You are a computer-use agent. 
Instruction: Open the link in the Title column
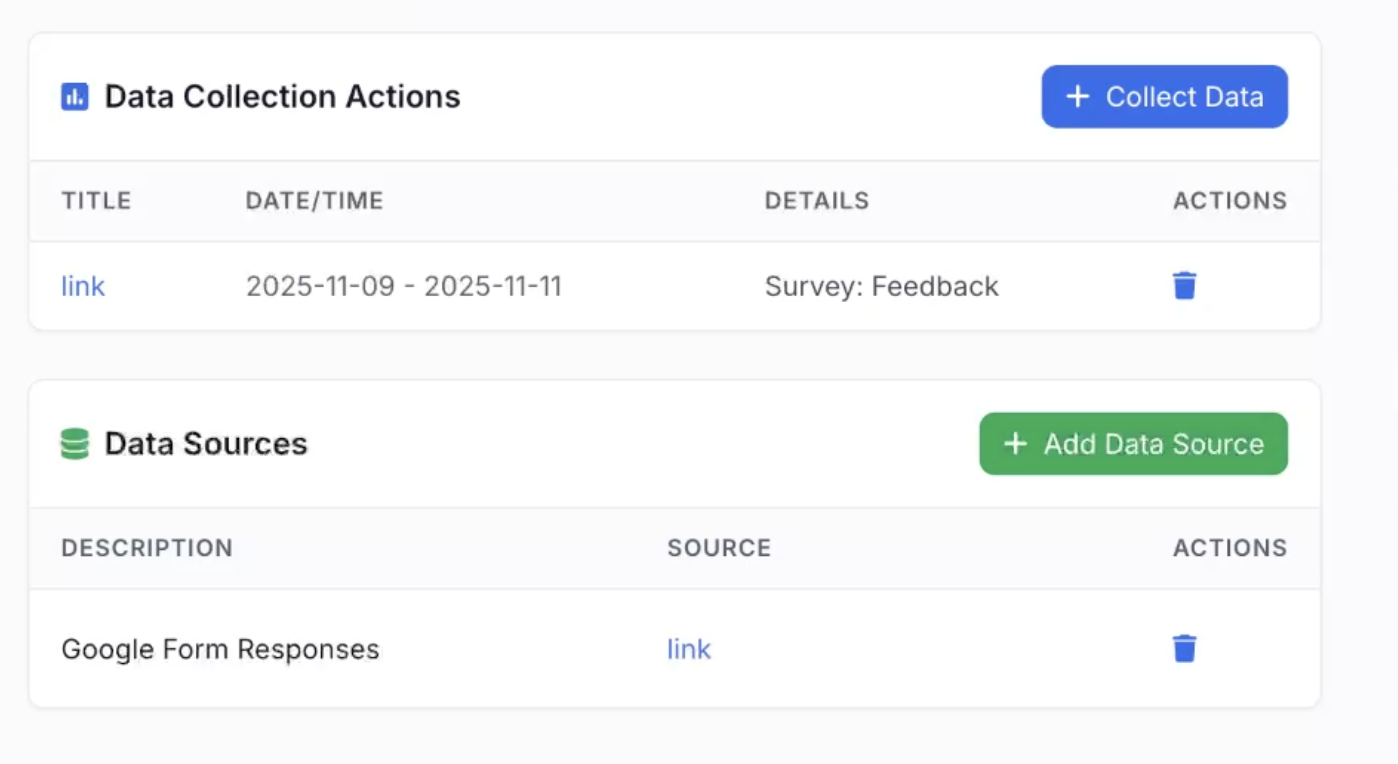83,287
